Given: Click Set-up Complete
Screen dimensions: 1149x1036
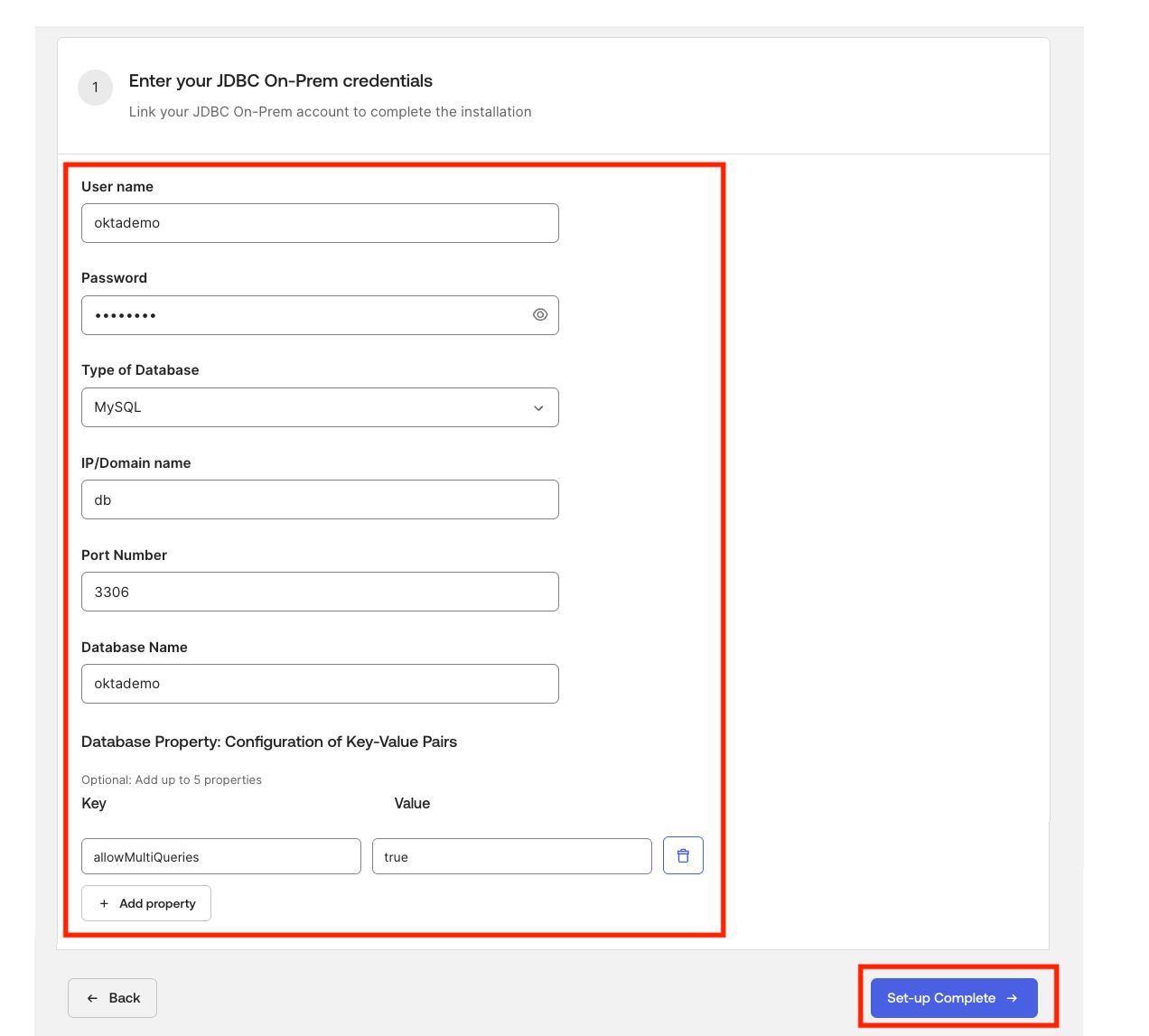Looking at the screenshot, I should [x=953, y=998].
